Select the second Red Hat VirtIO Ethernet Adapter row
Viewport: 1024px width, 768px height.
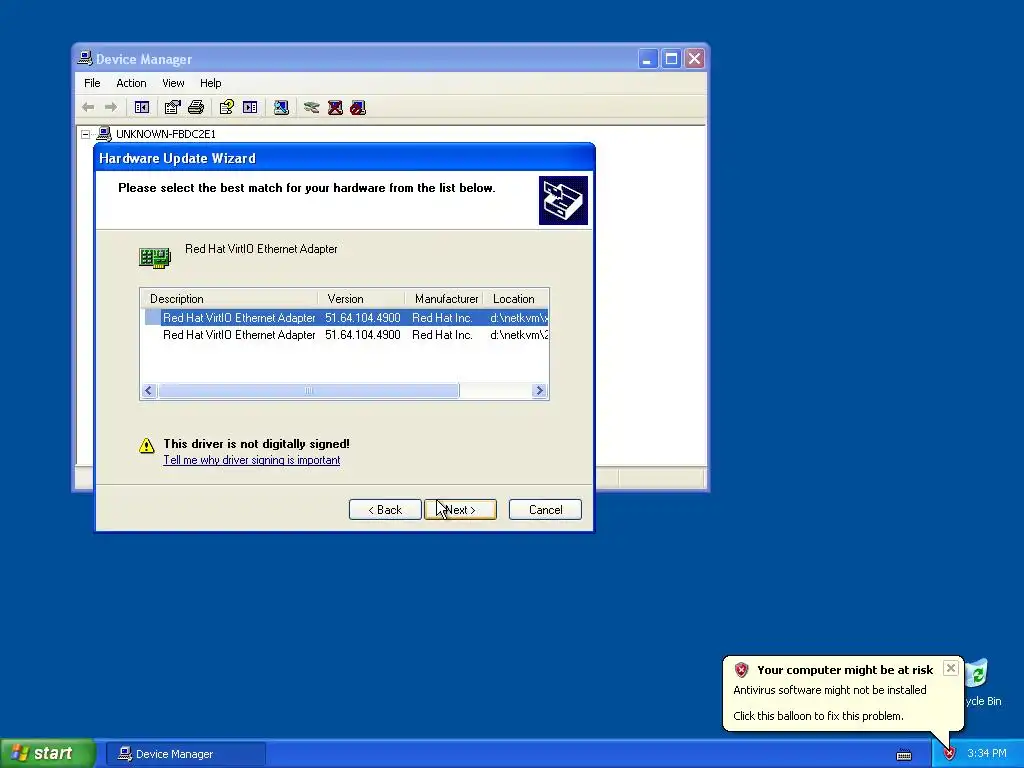pos(346,334)
